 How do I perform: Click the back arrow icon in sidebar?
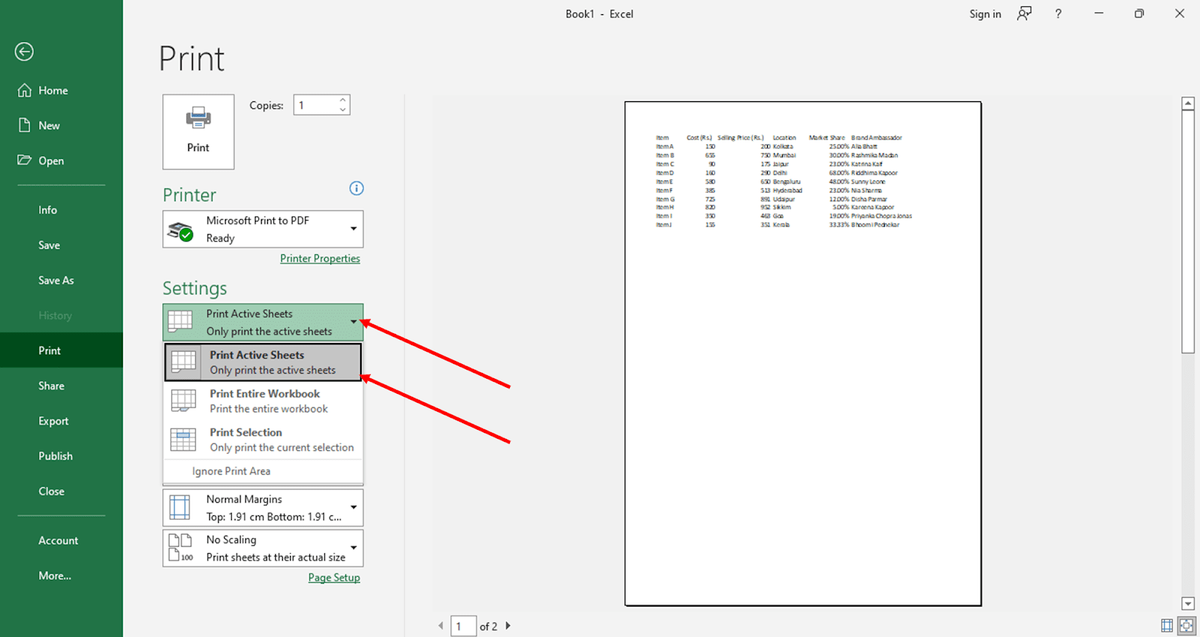tap(25, 52)
